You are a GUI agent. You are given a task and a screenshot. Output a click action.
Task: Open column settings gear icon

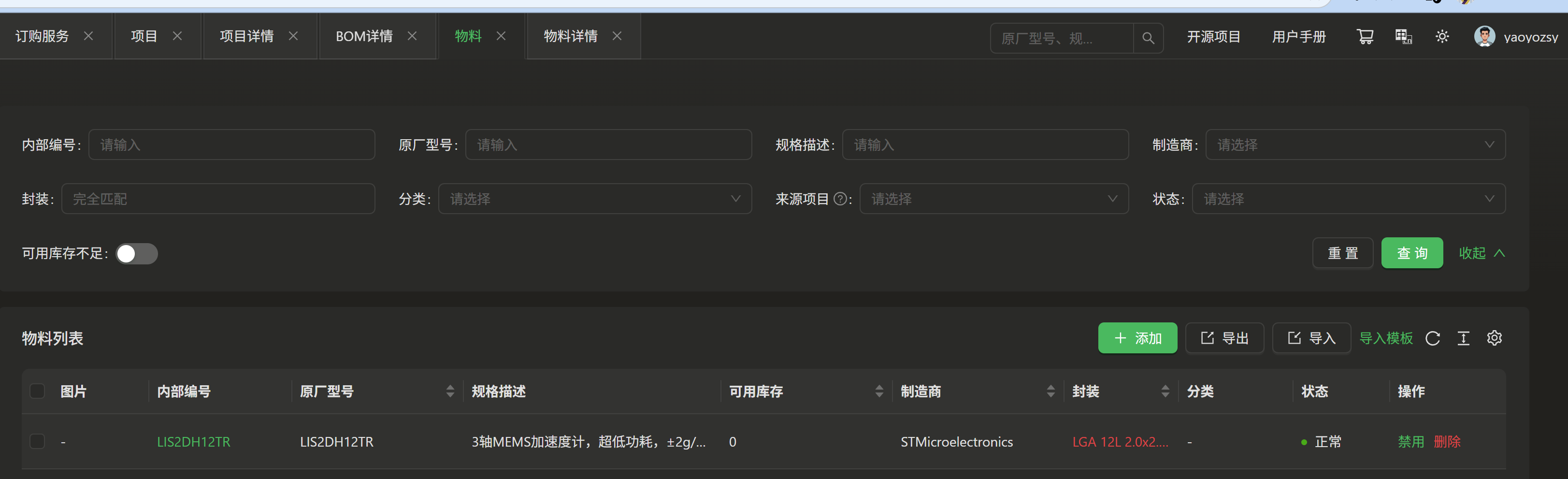click(x=1495, y=338)
